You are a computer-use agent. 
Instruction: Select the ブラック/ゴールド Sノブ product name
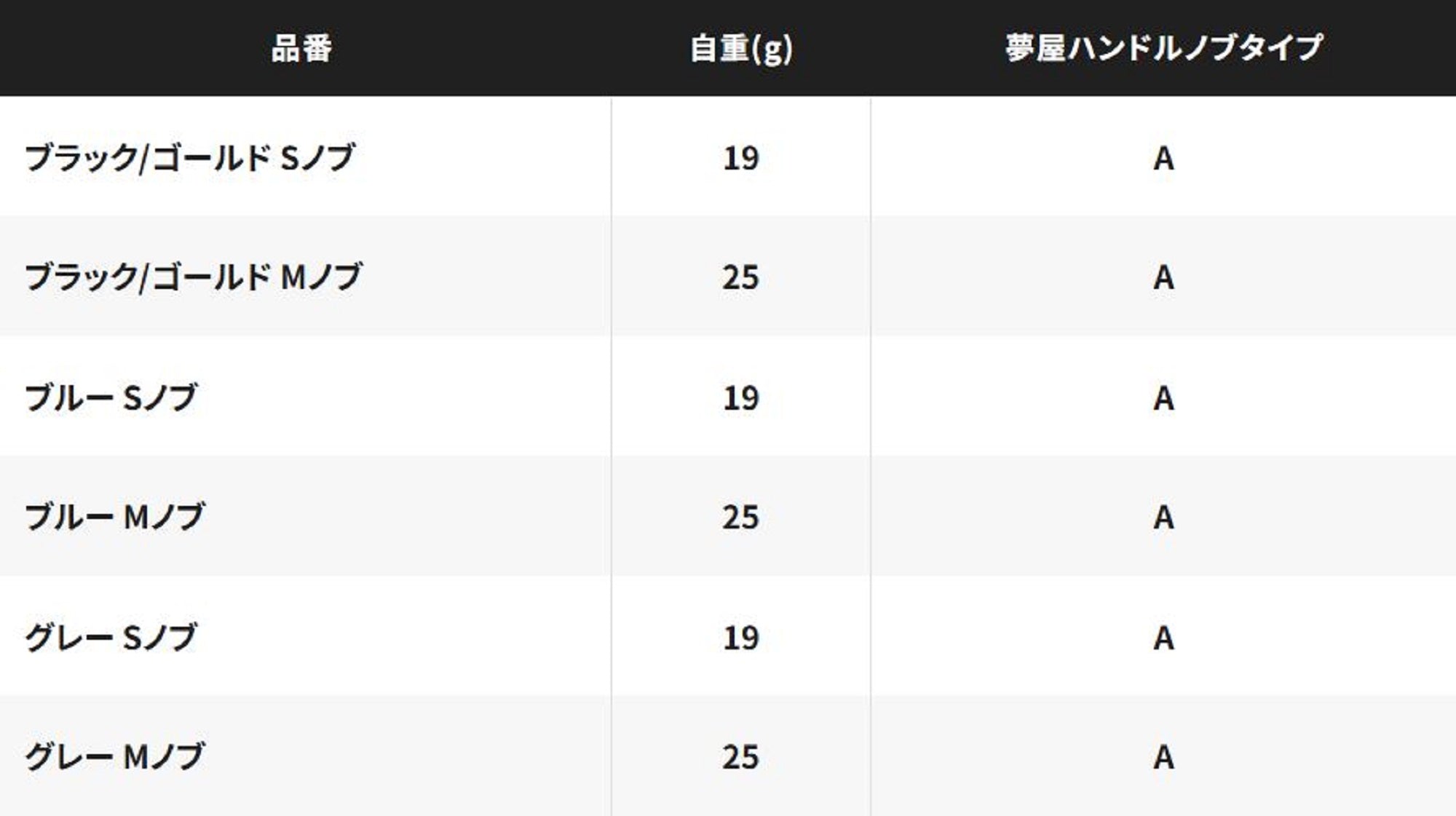pos(189,158)
